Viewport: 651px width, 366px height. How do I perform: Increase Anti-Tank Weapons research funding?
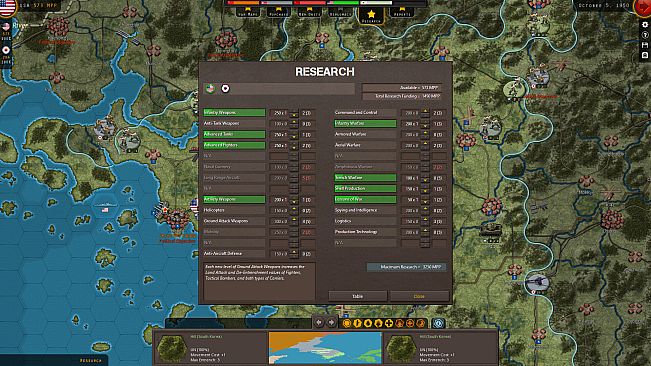click(294, 121)
